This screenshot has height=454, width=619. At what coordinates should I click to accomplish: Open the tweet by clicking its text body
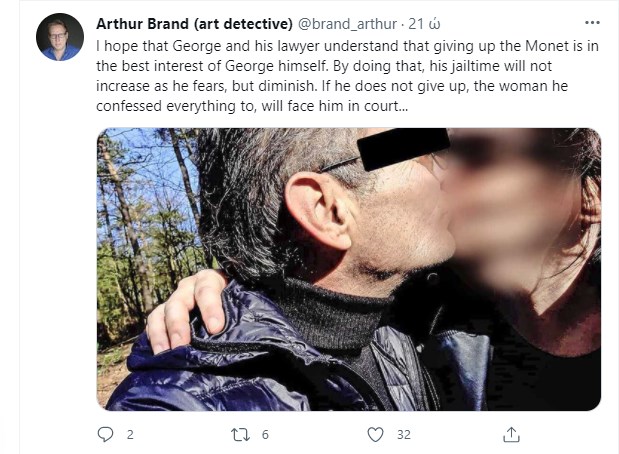point(347,76)
